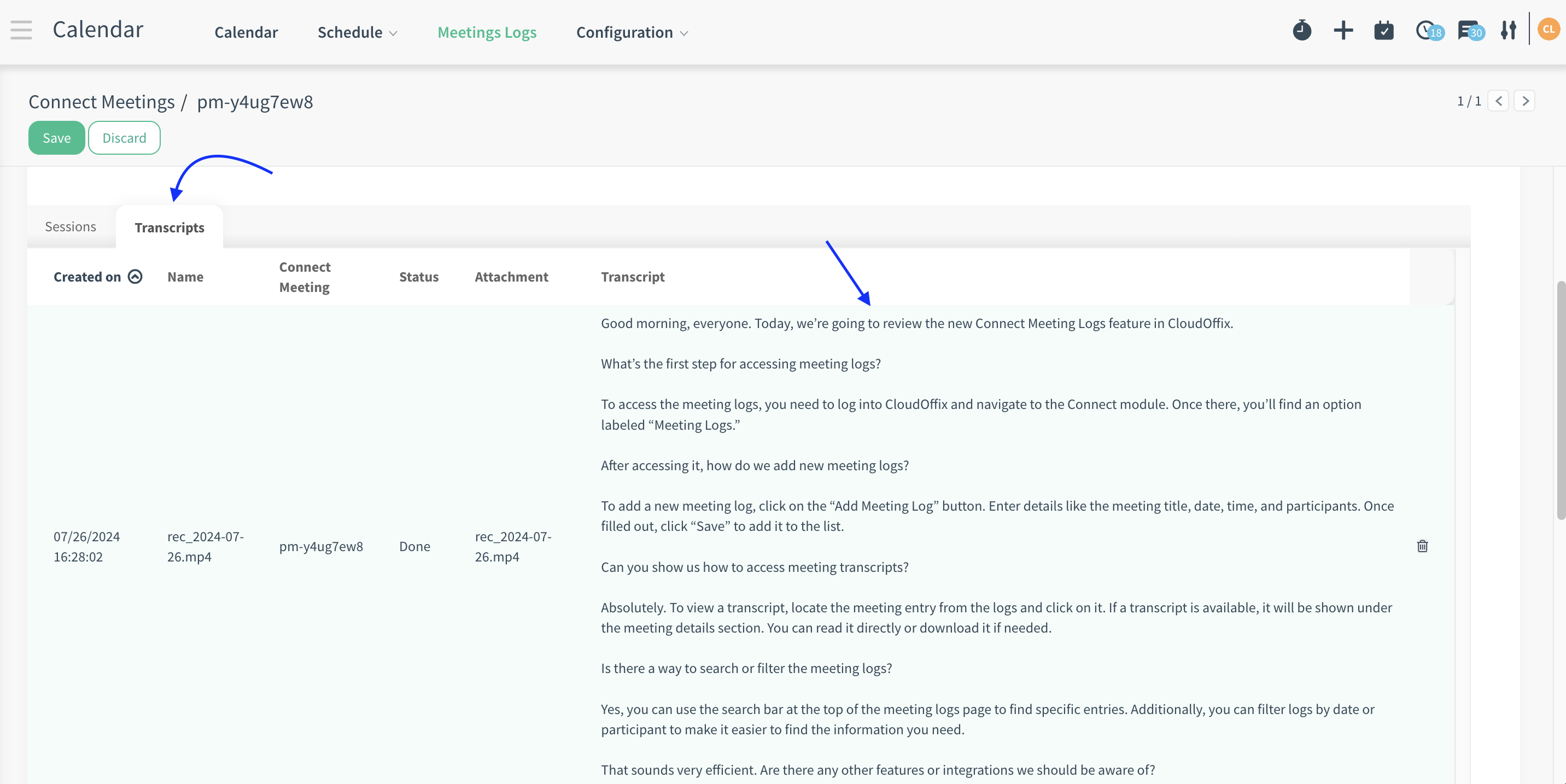Click the 1 / 1 pager counter

pos(1469,101)
